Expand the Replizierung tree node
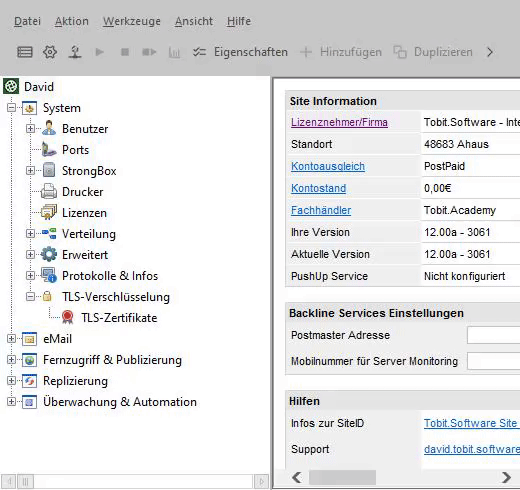The width and height of the screenshot is (520, 490). tap(11, 381)
